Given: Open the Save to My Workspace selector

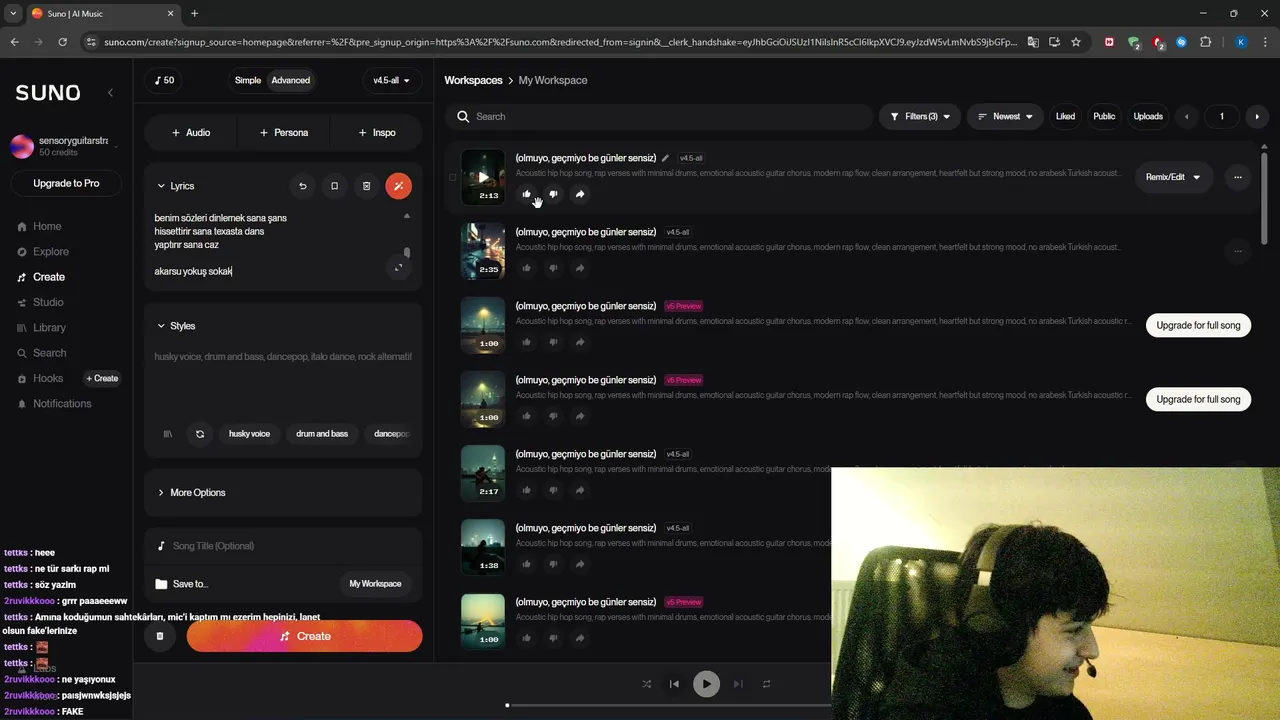Looking at the screenshot, I should [375, 584].
